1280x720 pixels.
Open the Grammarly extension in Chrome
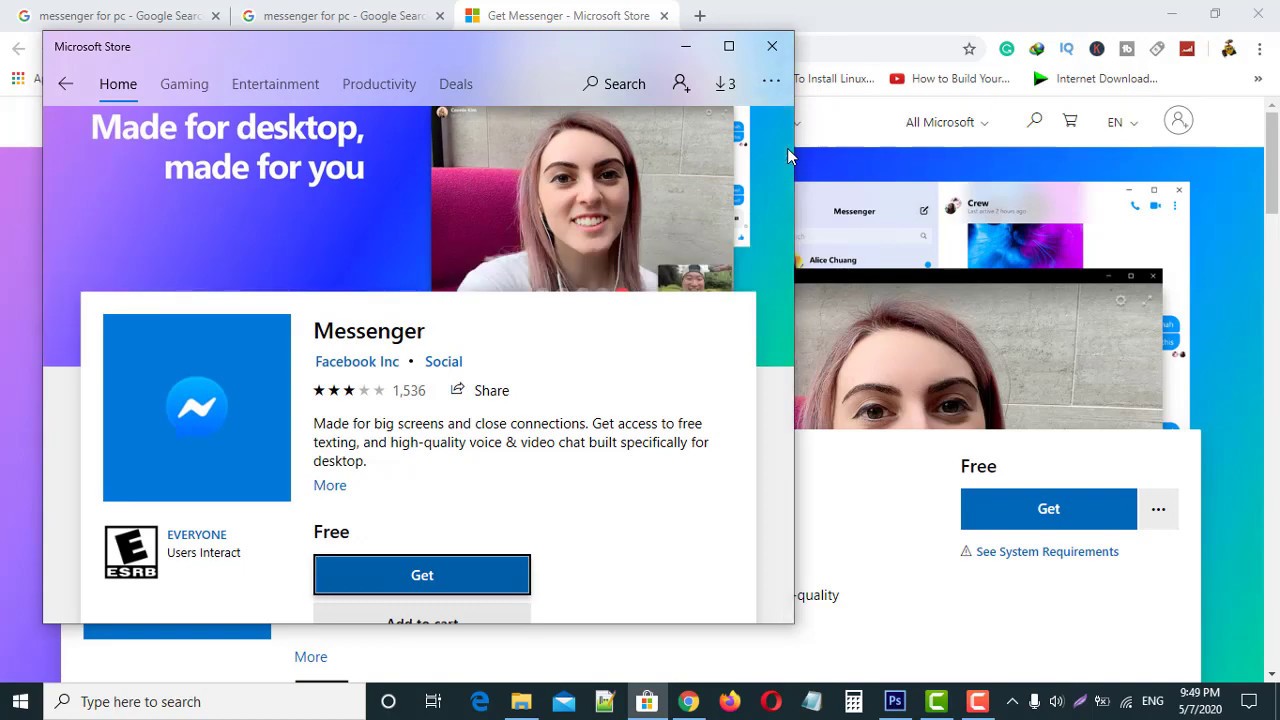pos(1007,48)
